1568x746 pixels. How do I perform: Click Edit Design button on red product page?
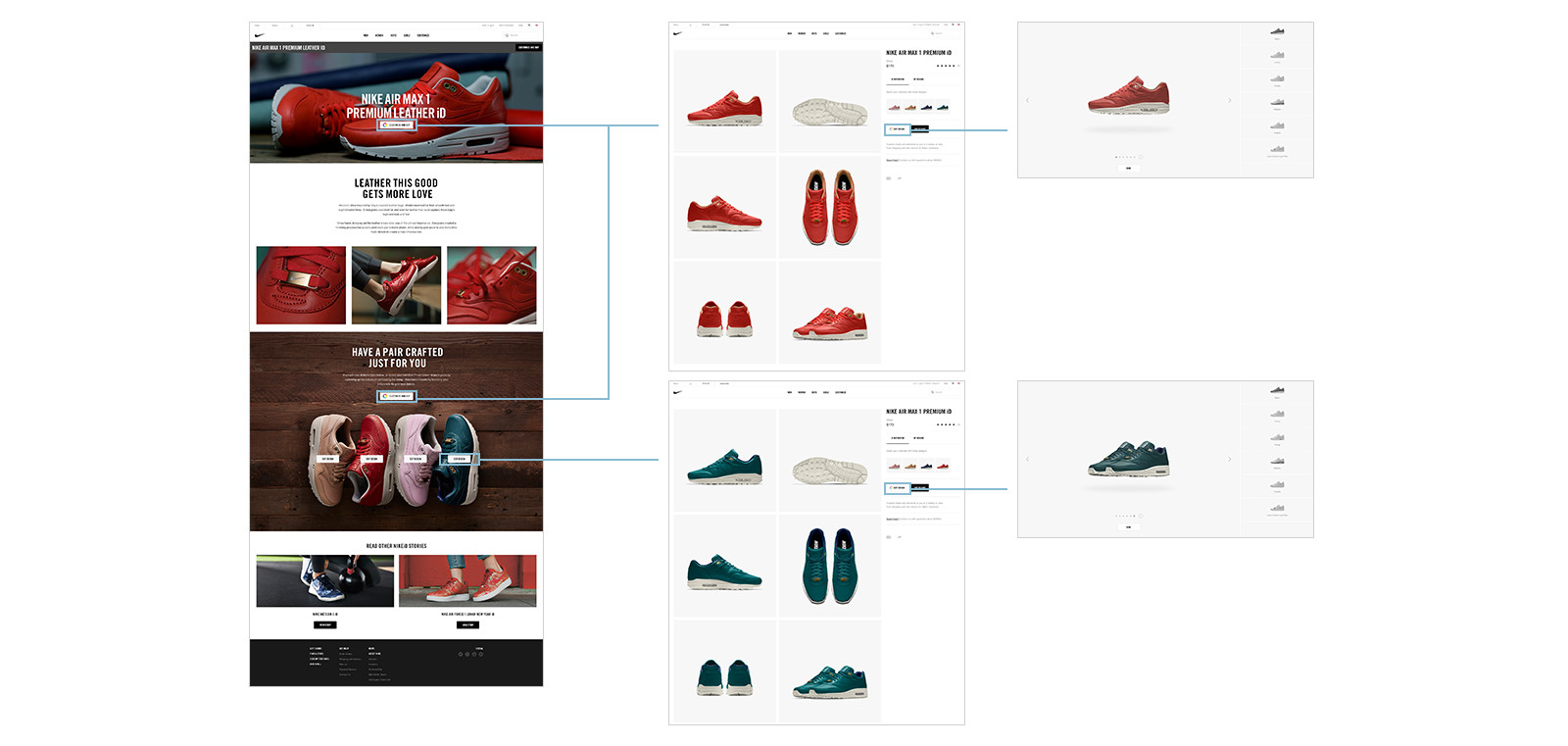click(898, 129)
